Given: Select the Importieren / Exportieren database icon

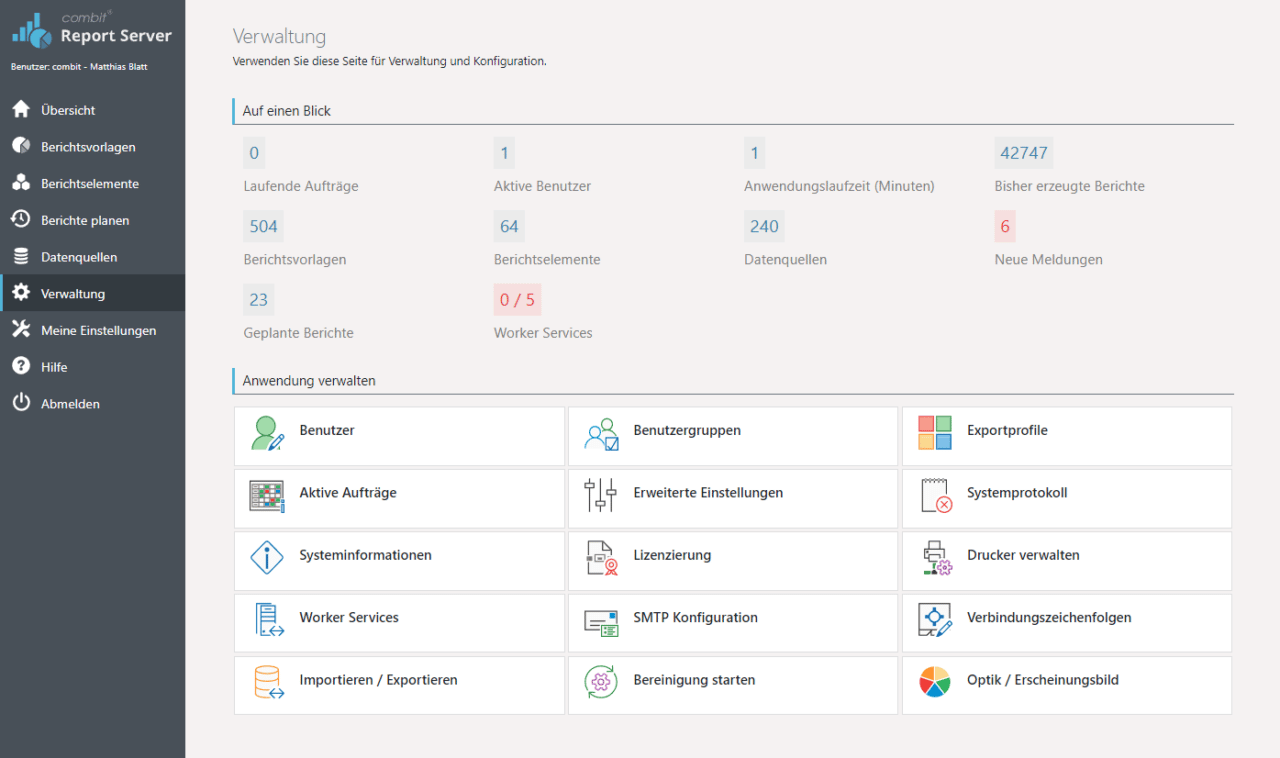Looking at the screenshot, I should [267, 680].
